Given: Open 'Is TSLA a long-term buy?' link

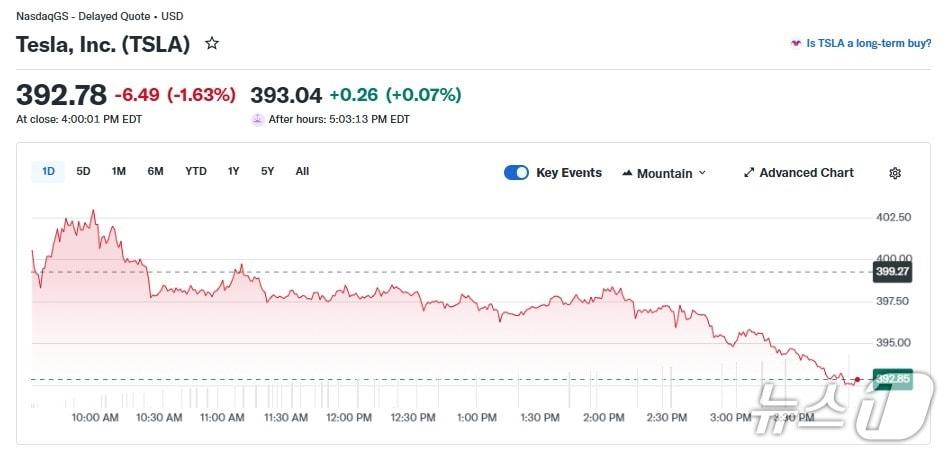Looking at the screenshot, I should [x=868, y=44].
